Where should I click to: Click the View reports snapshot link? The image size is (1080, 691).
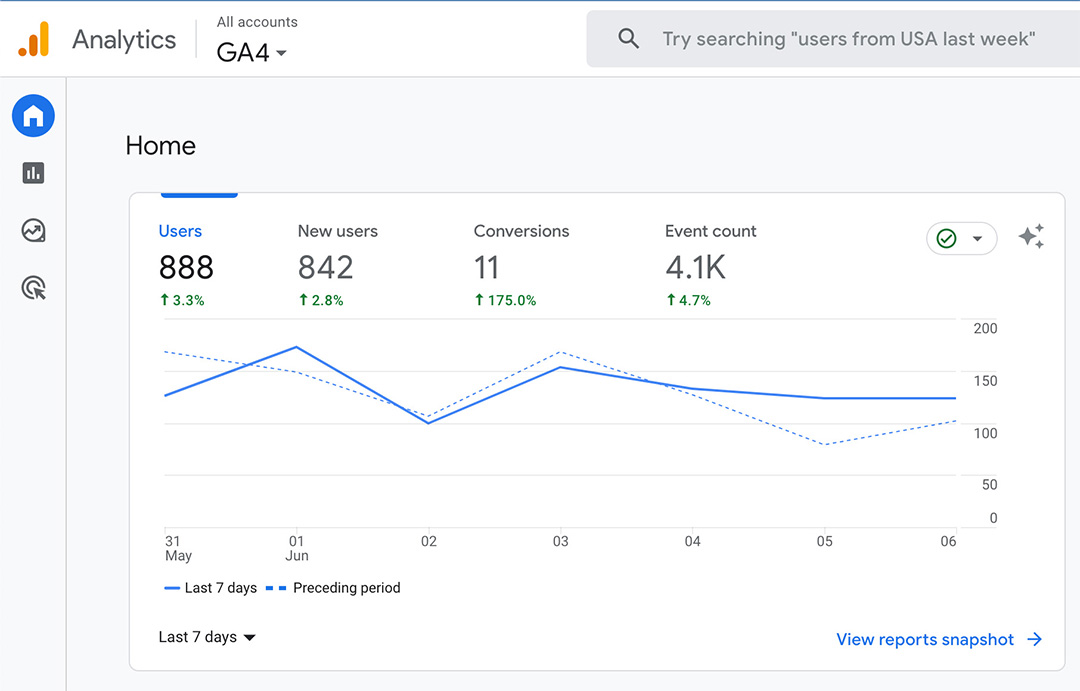point(925,639)
